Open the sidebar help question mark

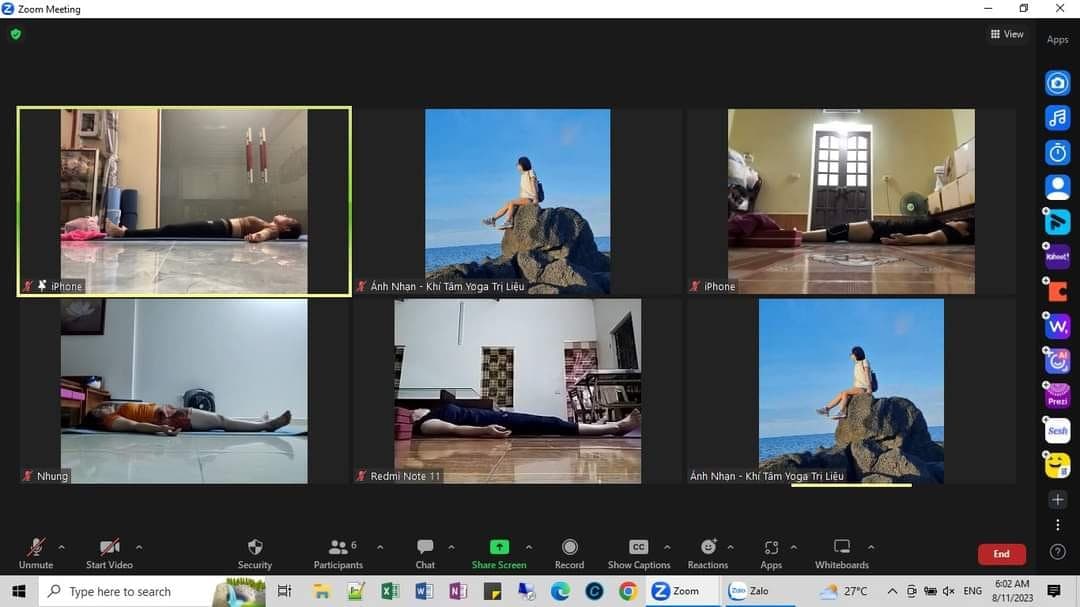(1057, 552)
